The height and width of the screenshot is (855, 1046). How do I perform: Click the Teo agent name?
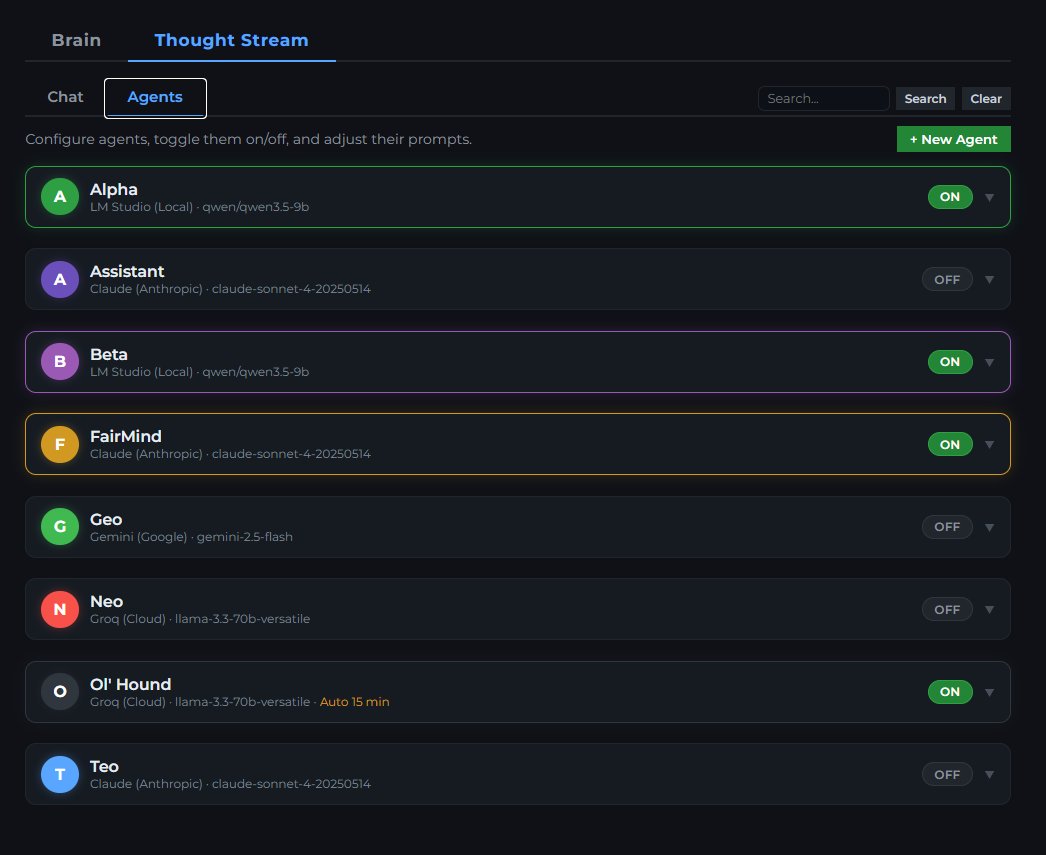104,766
